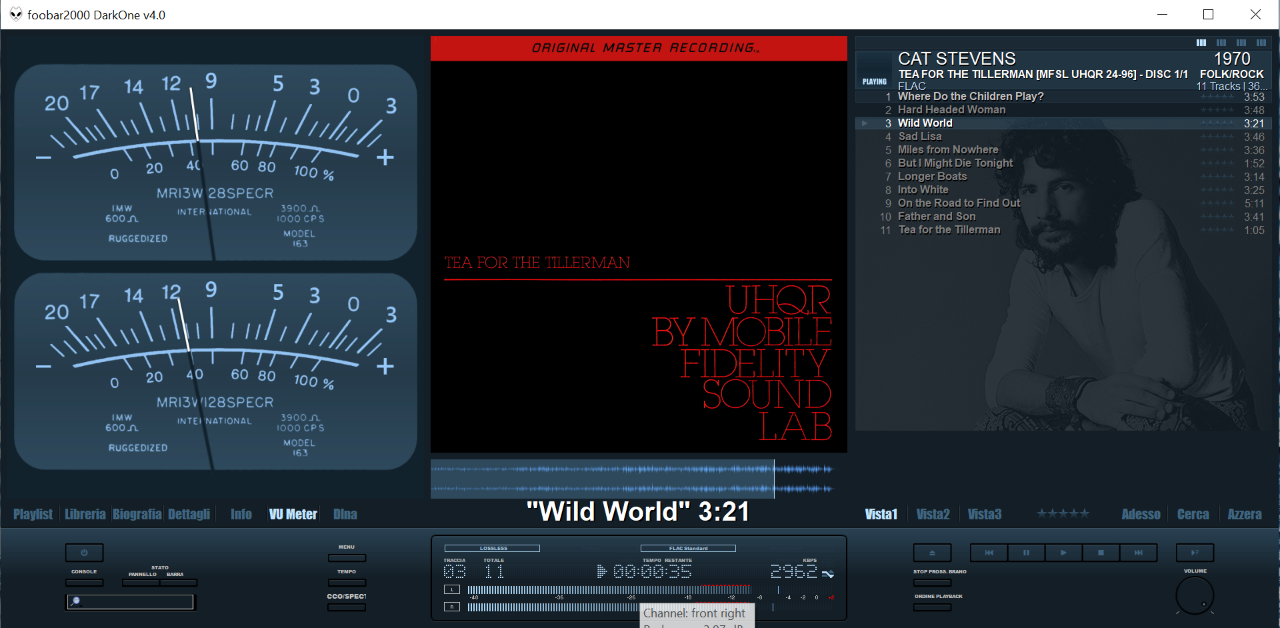Click the eject button left of playback controls
Viewport: 1280px width, 628px height.
coord(932,552)
